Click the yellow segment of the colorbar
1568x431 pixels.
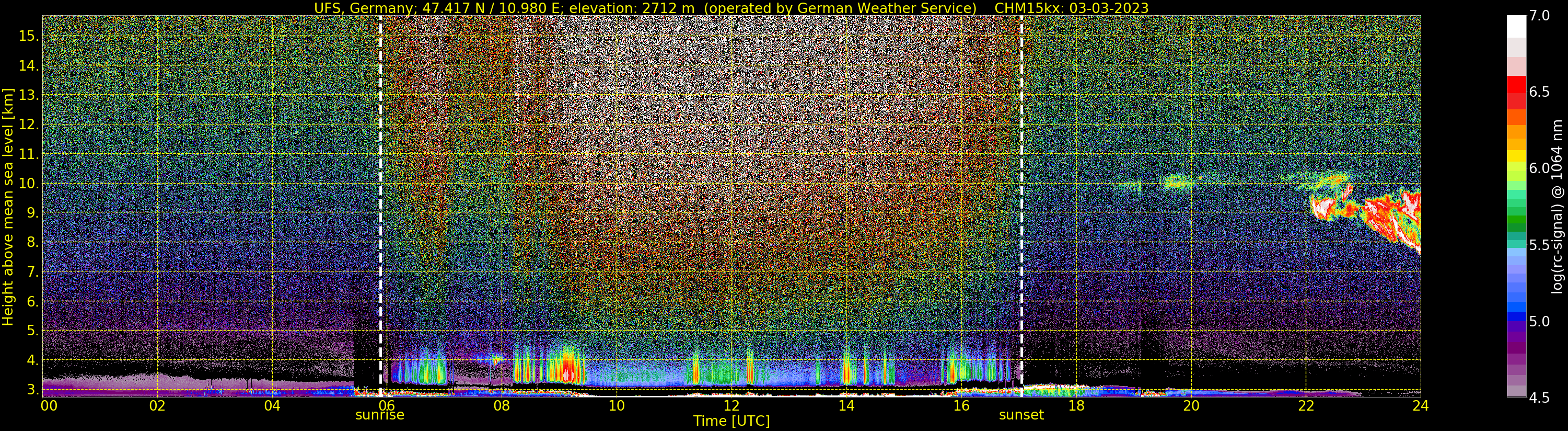click(x=1516, y=155)
